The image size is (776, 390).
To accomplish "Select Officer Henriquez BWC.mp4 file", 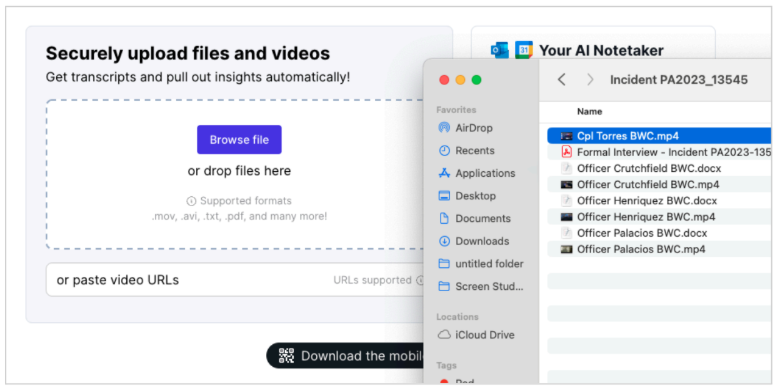I will [659, 217].
